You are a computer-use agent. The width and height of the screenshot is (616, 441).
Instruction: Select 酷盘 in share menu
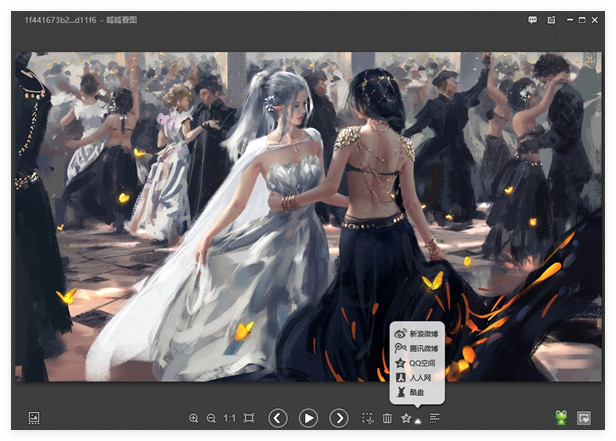pyautogui.click(x=416, y=393)
